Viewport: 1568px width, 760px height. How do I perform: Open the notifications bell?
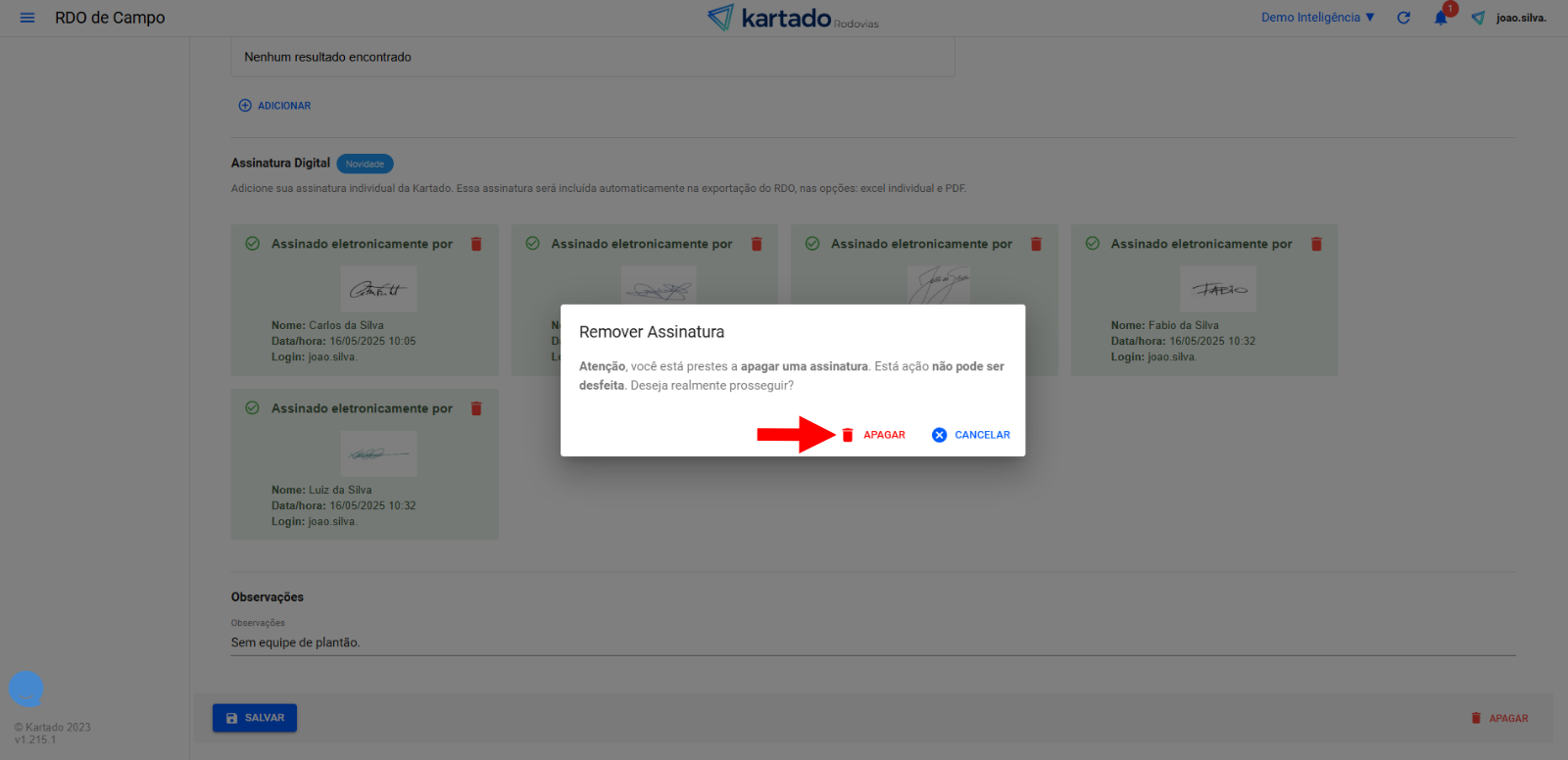click(x=1441, y=18)
